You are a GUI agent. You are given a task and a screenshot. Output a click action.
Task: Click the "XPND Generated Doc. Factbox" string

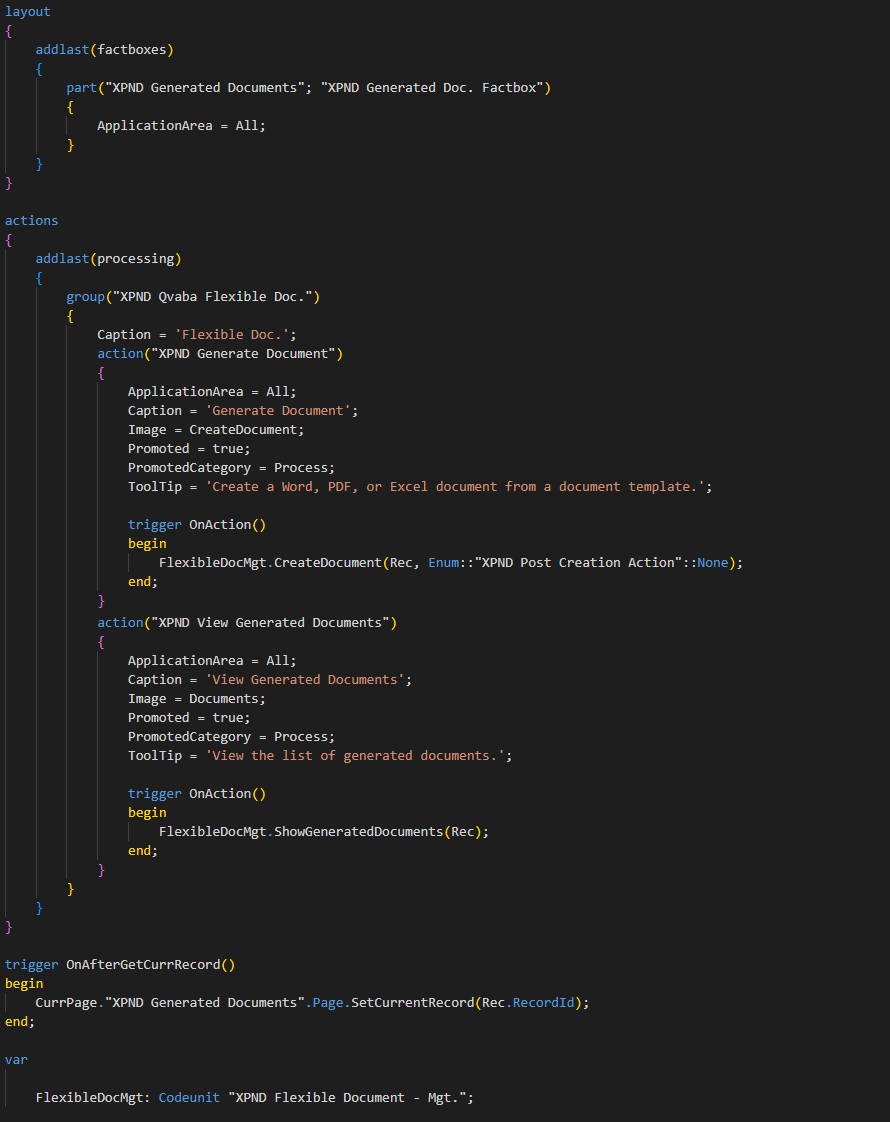435,88
